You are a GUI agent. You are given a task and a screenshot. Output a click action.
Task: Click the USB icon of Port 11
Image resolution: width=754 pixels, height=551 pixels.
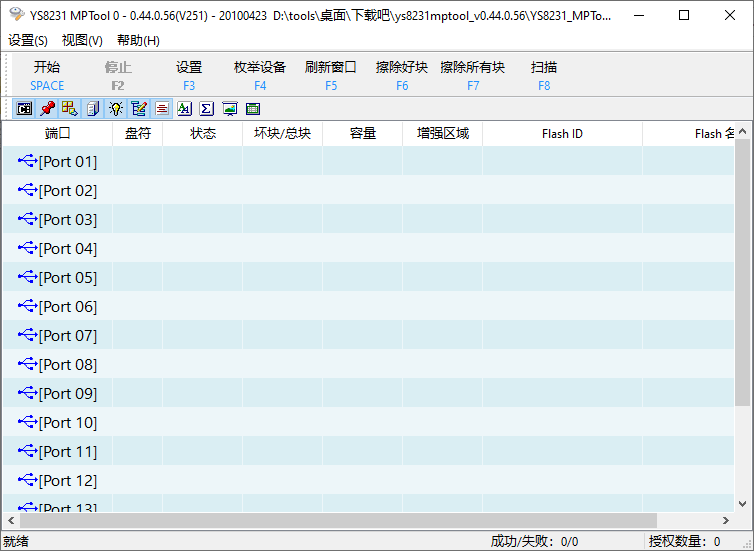click(28, 451)
